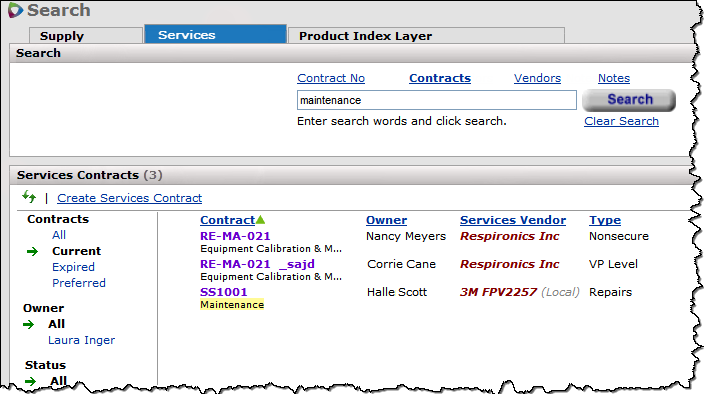The image size is (704, 394).
Task: Sort by the Type column header
Action: (x=605, y=220)
